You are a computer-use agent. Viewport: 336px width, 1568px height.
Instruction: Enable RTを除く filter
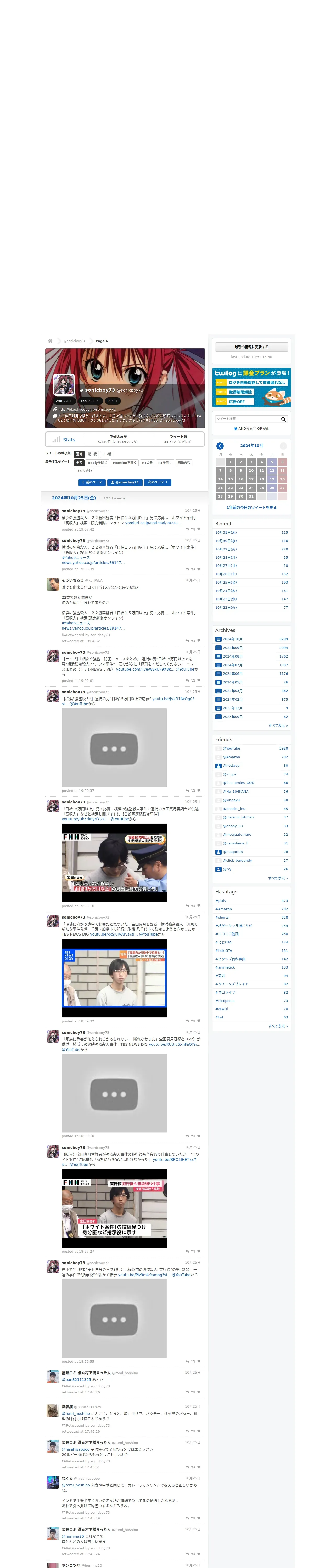coord(165,463)
